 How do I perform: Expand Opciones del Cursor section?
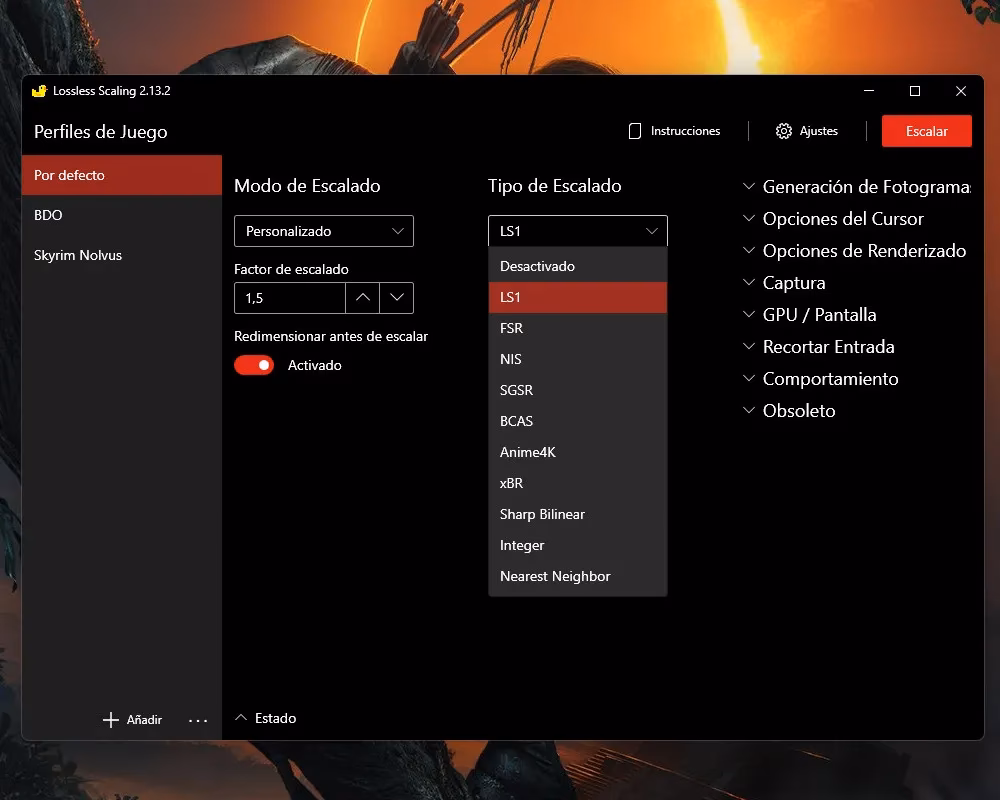pos(833,219)
